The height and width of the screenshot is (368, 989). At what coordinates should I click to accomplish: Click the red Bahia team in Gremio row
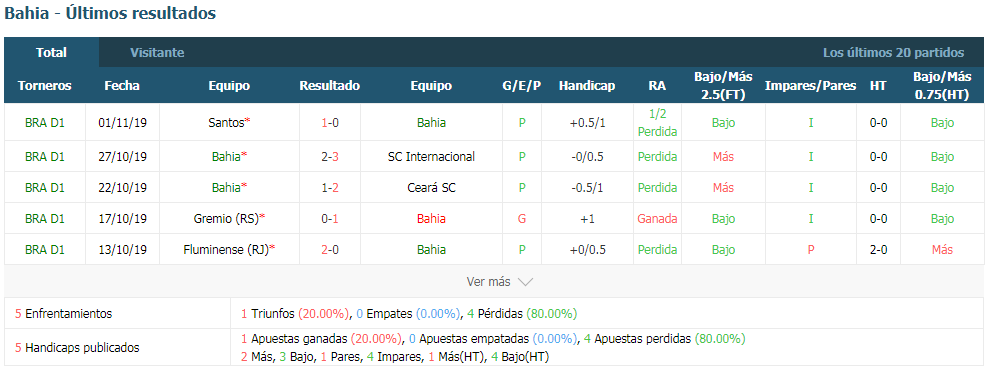[x=431, y=218]
